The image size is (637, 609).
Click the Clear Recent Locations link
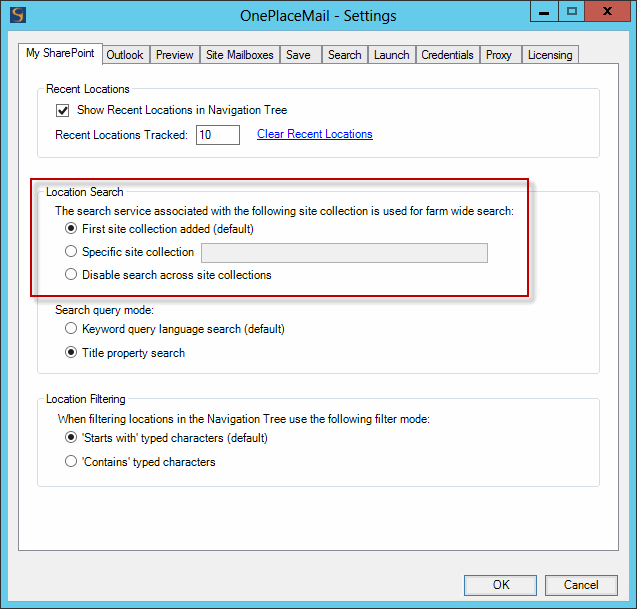click(x=315, y=134)
